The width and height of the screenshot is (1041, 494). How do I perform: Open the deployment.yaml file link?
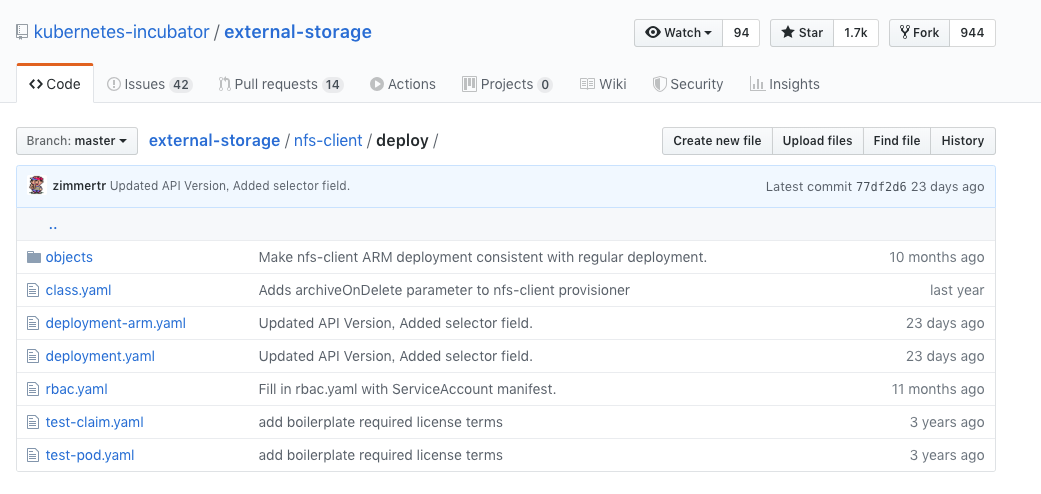[x=100, y=356]
